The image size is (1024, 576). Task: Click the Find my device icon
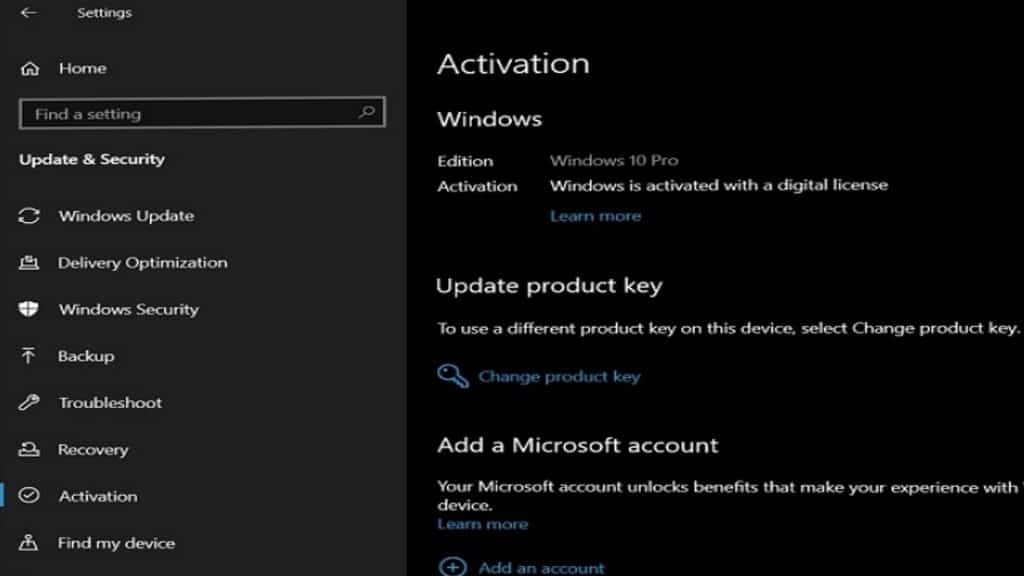click(28, 542)
